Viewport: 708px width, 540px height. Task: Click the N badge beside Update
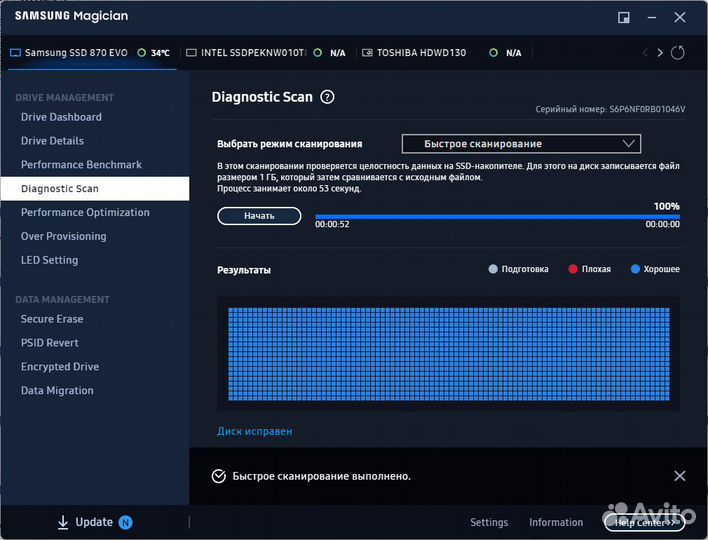pyautogui.click(x=125, y=522)
